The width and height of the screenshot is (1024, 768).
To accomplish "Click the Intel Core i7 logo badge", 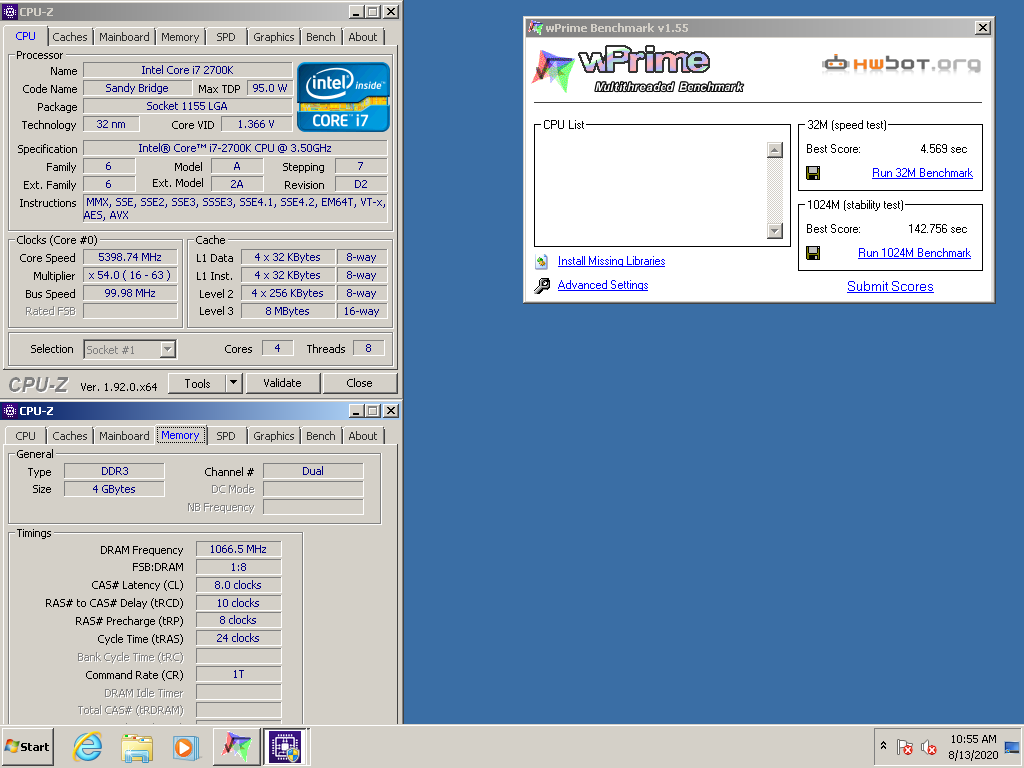I will coord(344,97).
